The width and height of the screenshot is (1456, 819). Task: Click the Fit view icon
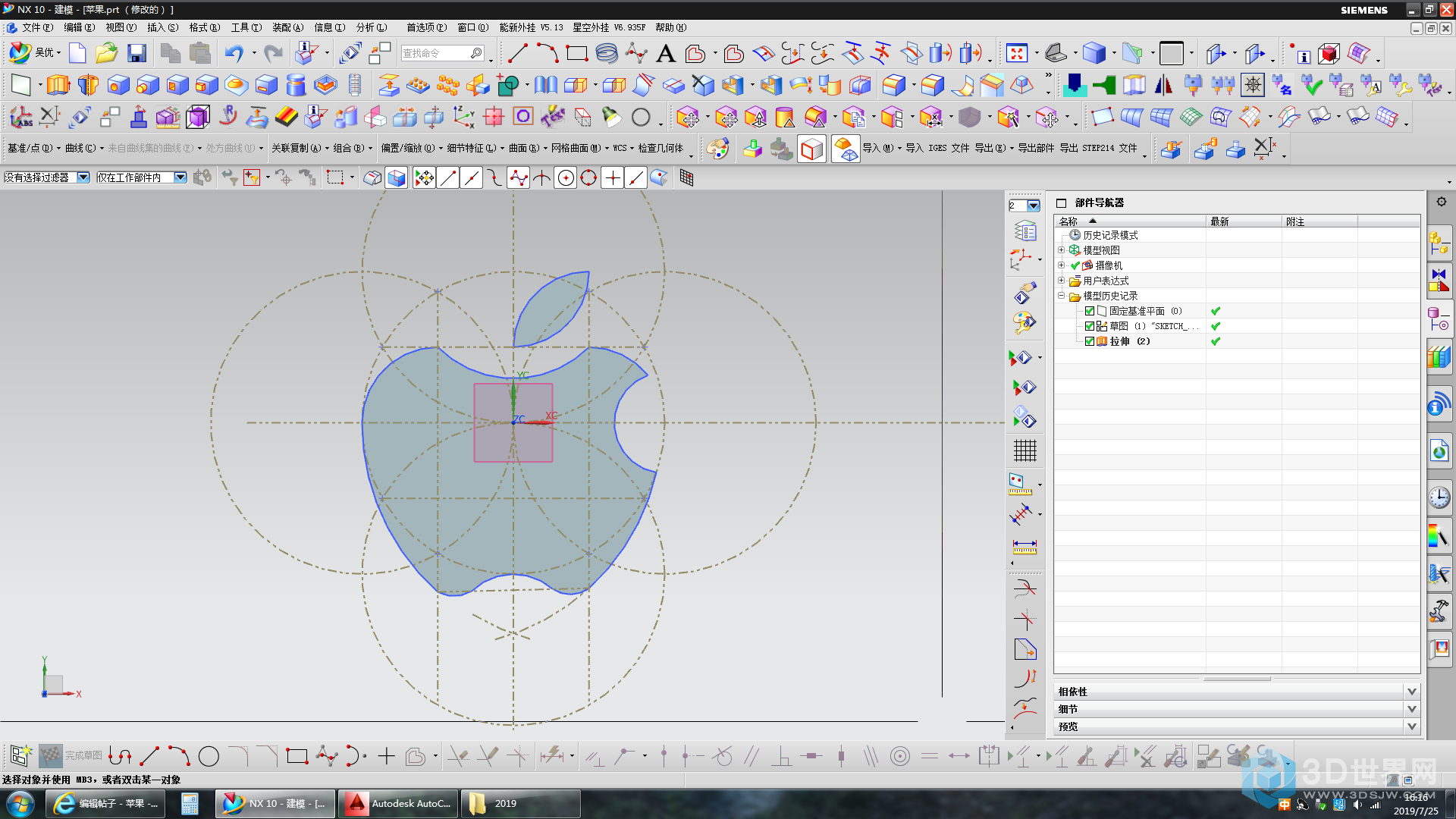[x=1017, y=53]
